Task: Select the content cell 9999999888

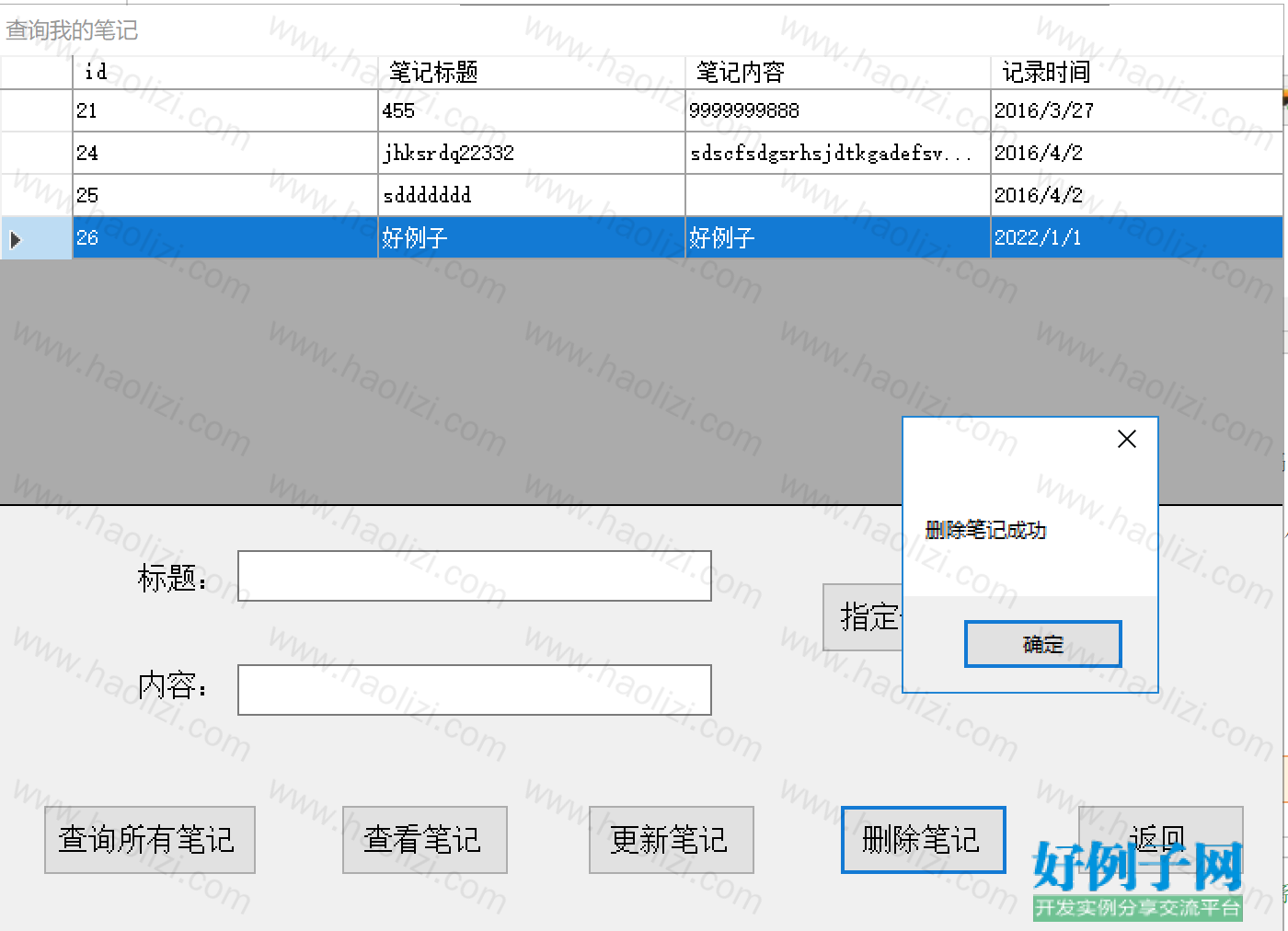Action: [x=838, y=110]
